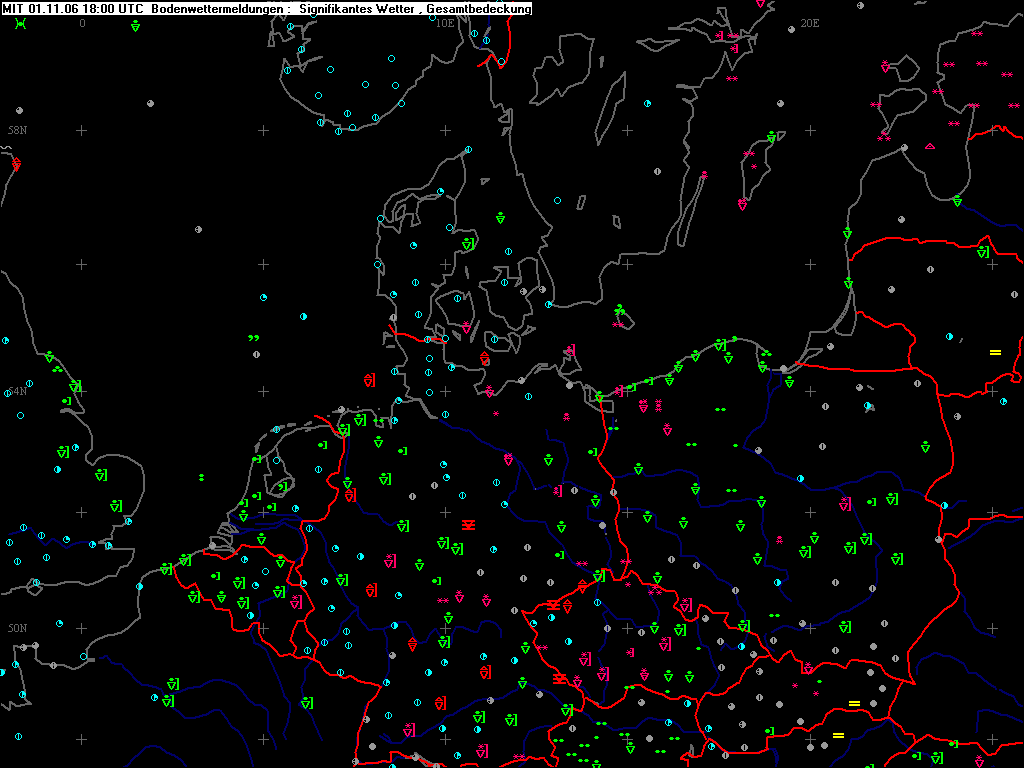Click the grid cross just right of the 58N label

tap(81, 131)
